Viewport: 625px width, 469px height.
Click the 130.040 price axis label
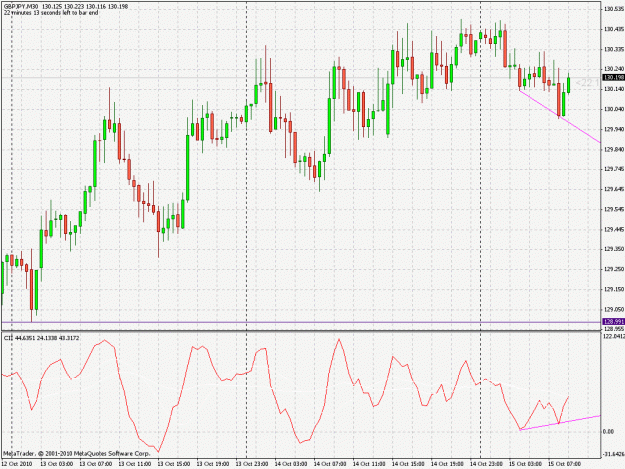click(614, 109)
